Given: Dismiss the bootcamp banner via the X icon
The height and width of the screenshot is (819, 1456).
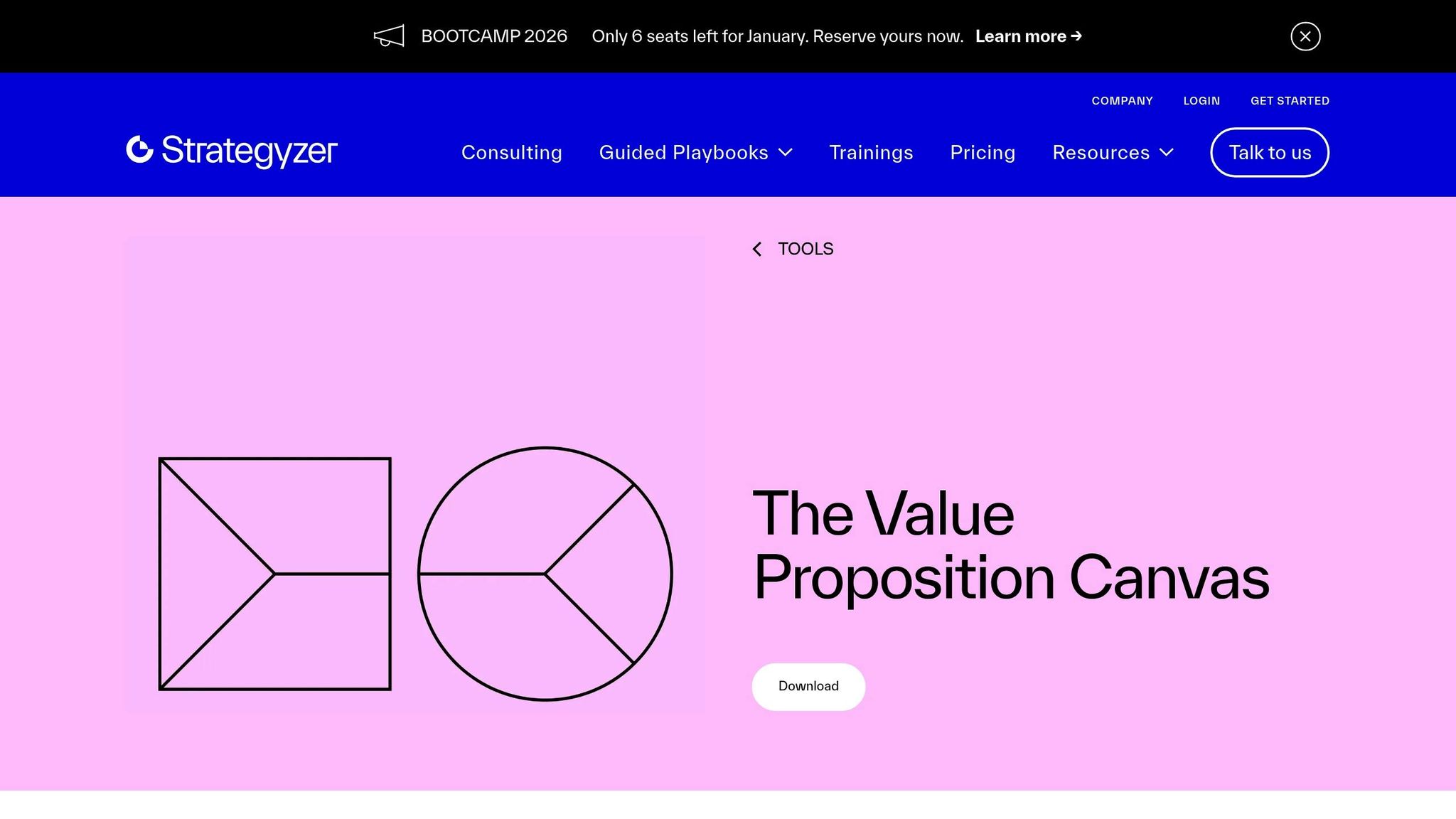Looking at the screenshot, I should pos(1305,36).
